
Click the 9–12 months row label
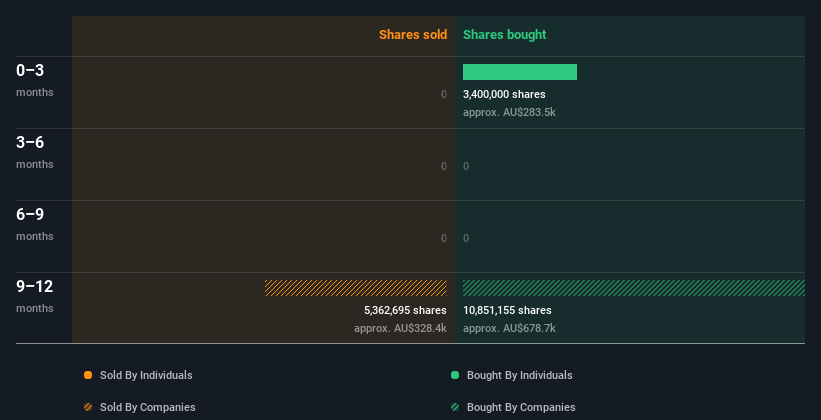click(x=35, y=296)
